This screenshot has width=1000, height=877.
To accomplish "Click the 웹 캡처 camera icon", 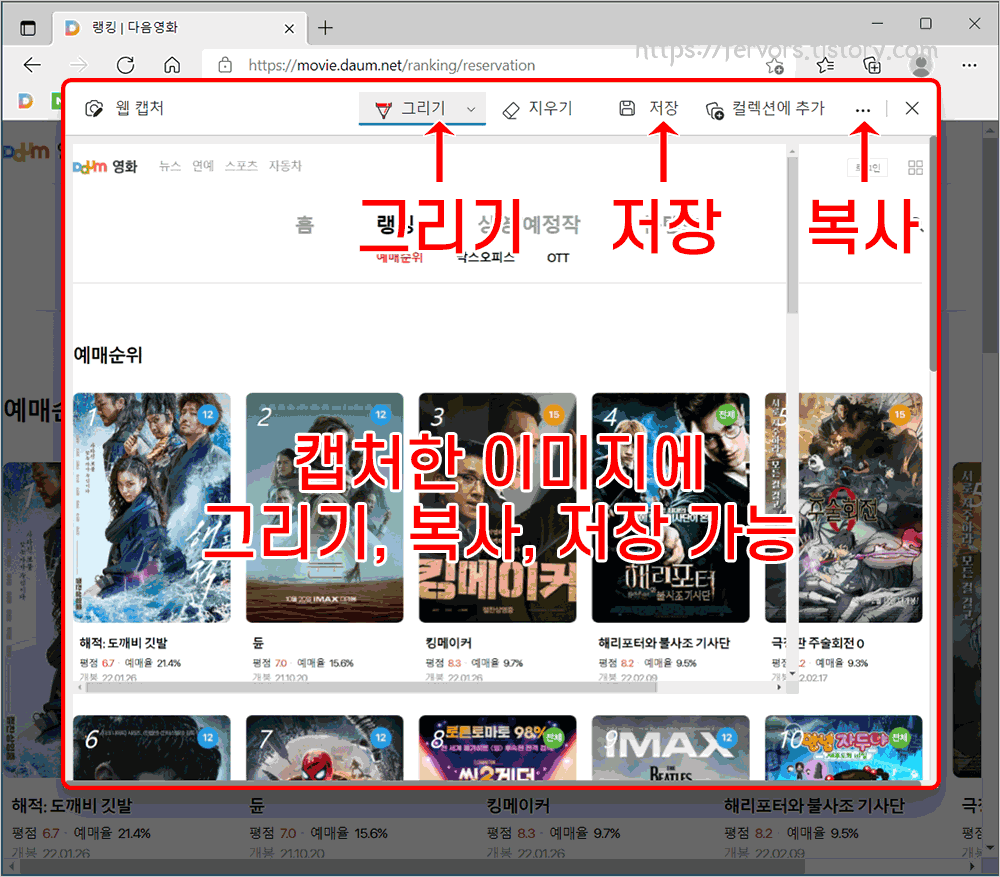I will [x=94, y=108].
